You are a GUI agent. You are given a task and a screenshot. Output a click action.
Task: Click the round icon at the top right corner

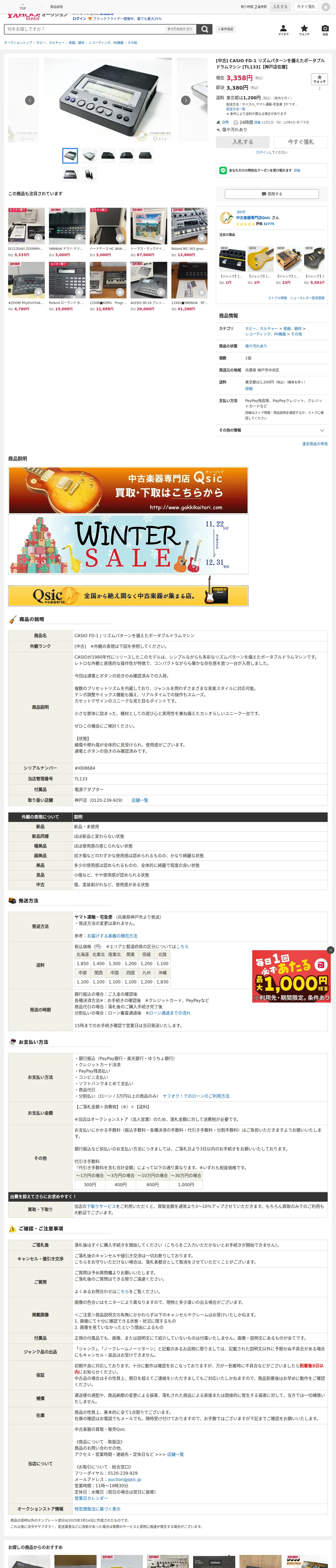(x=326, y=7)
